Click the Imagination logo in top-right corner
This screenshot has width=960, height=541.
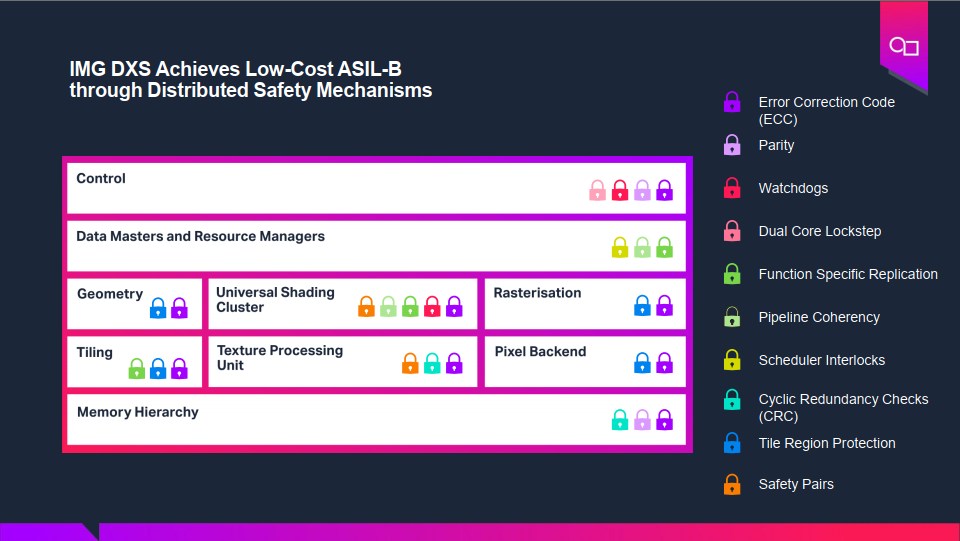point(903,46)
